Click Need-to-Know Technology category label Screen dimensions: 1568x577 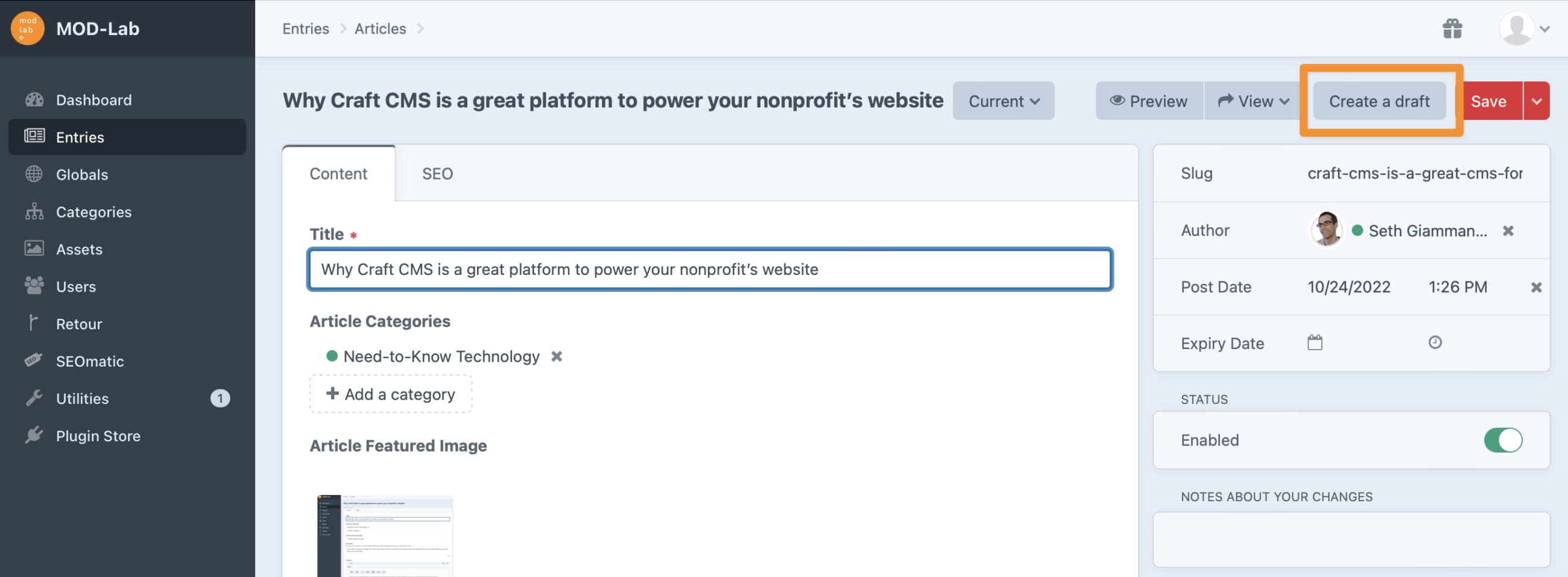pyautogui.click(x=441, y=357)
